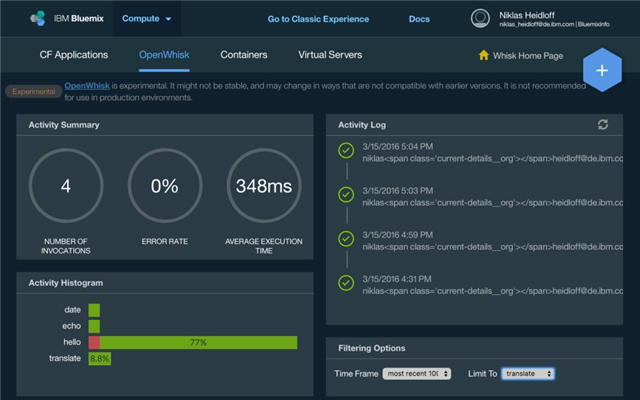640x400 pixels.
Task: Click Niklas Heidloff user name
Action: click(527, 16)
